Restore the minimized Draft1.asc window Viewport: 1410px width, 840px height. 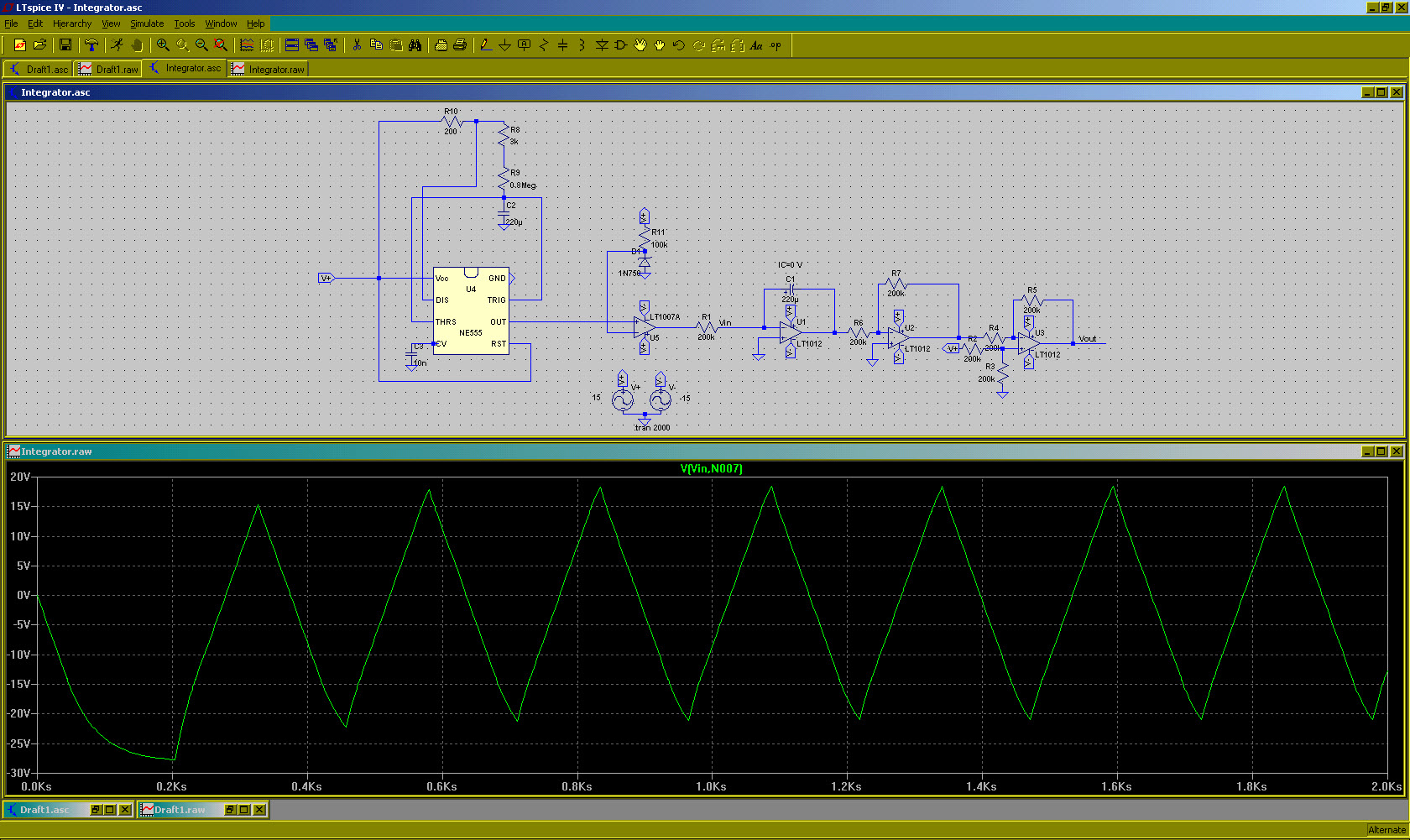coord(95,810)
